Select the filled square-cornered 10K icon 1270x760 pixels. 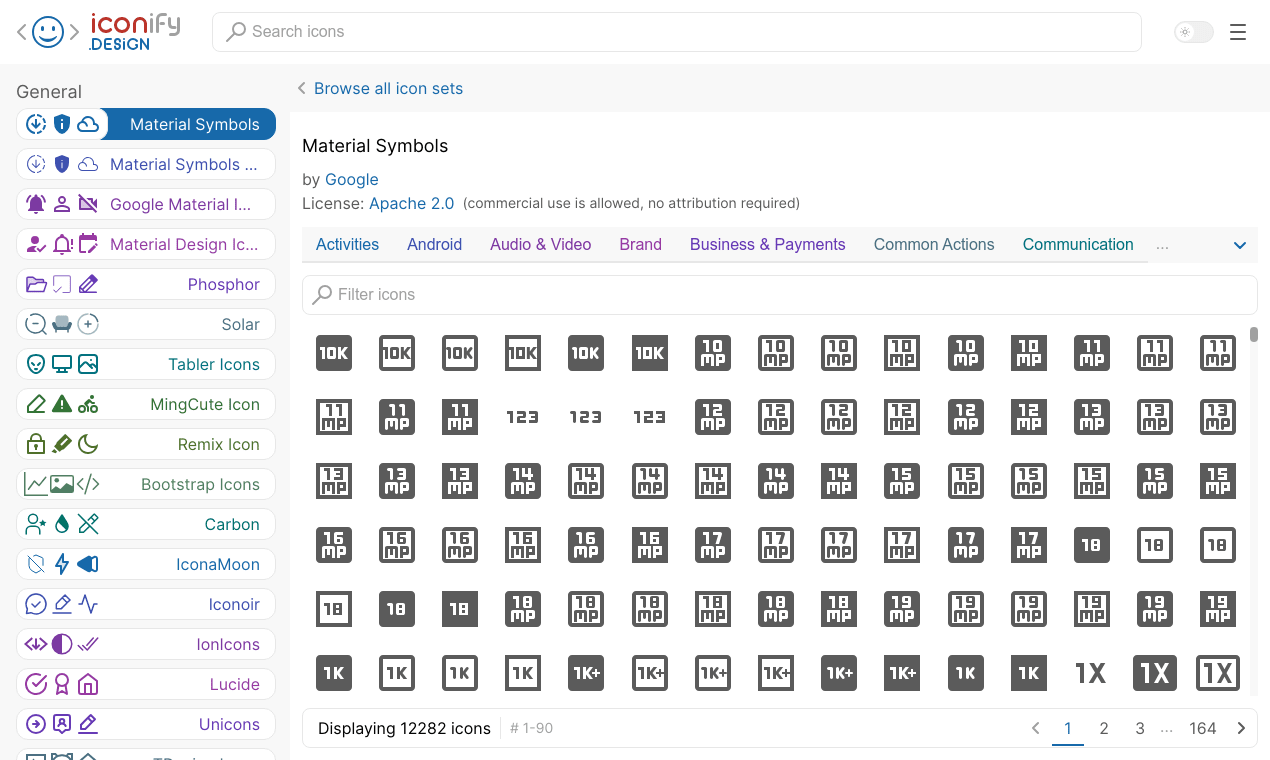click(650, 353)
